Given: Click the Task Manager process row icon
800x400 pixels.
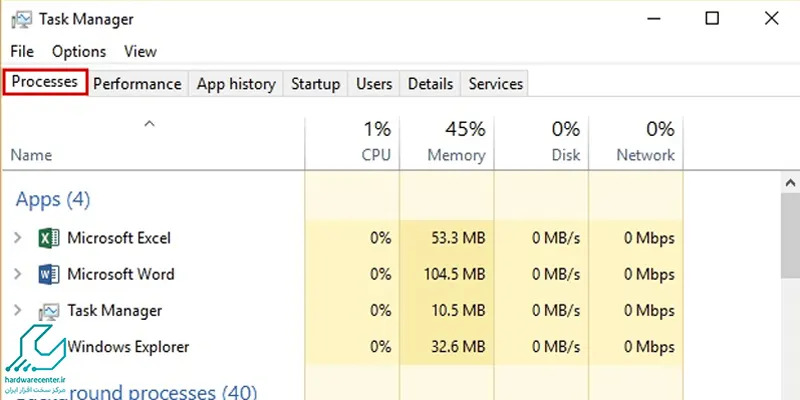Looking at the screenshot, I should (49, 311).
